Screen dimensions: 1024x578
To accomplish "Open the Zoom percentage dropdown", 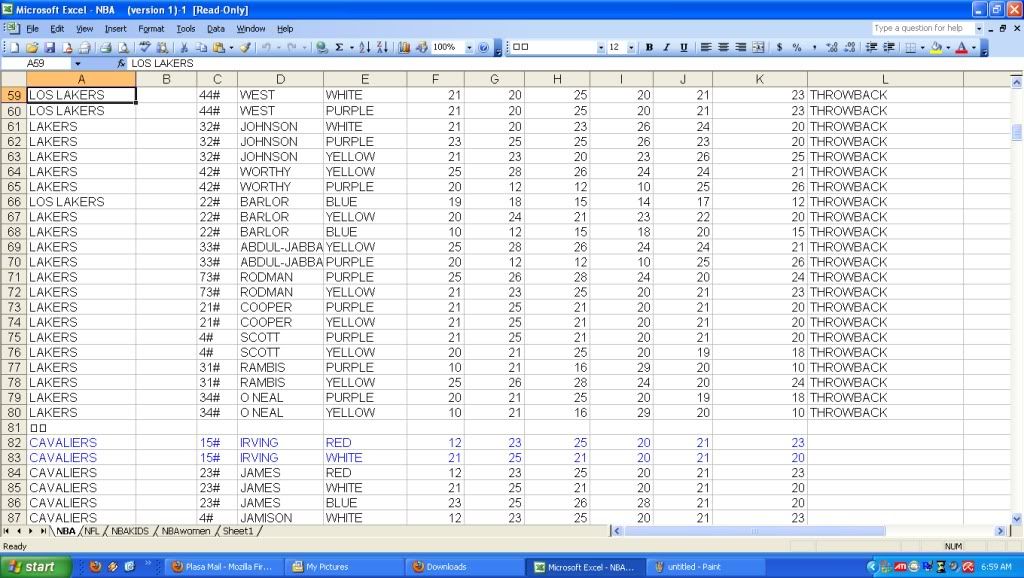I will tap(469, 47).
